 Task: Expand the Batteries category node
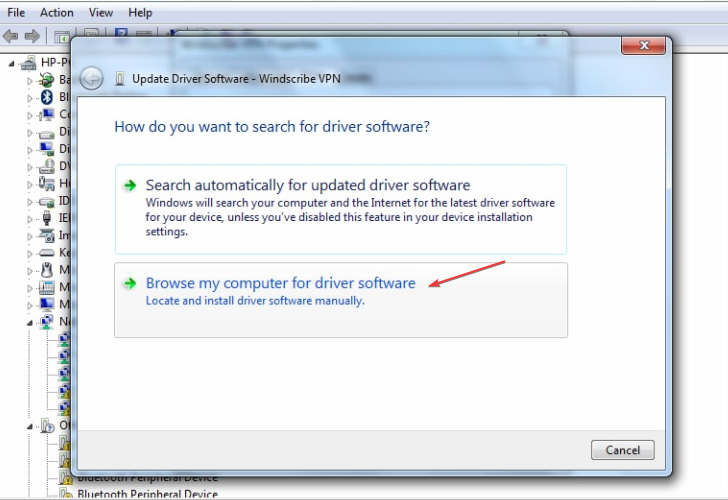click(30, 81)
